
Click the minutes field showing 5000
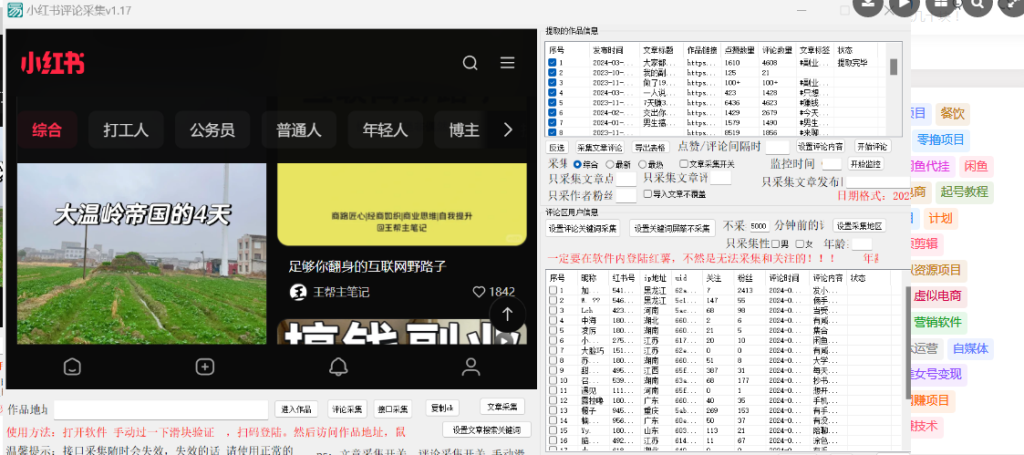point(759,226)
